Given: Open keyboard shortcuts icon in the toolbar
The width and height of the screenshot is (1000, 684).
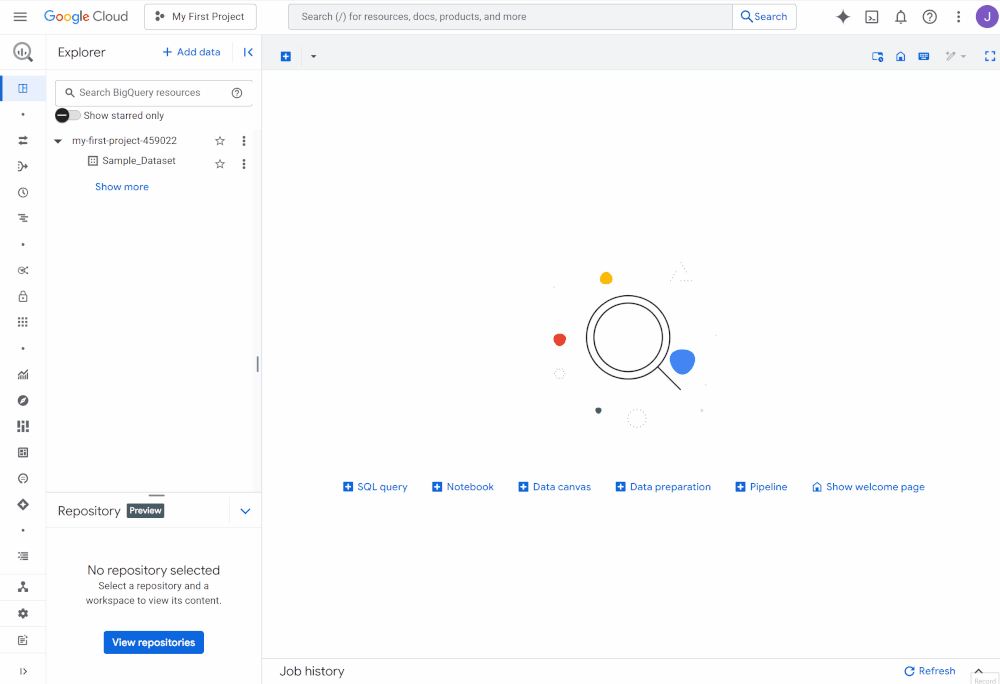Looking at the screenshot, I should (x=923, y=56).
